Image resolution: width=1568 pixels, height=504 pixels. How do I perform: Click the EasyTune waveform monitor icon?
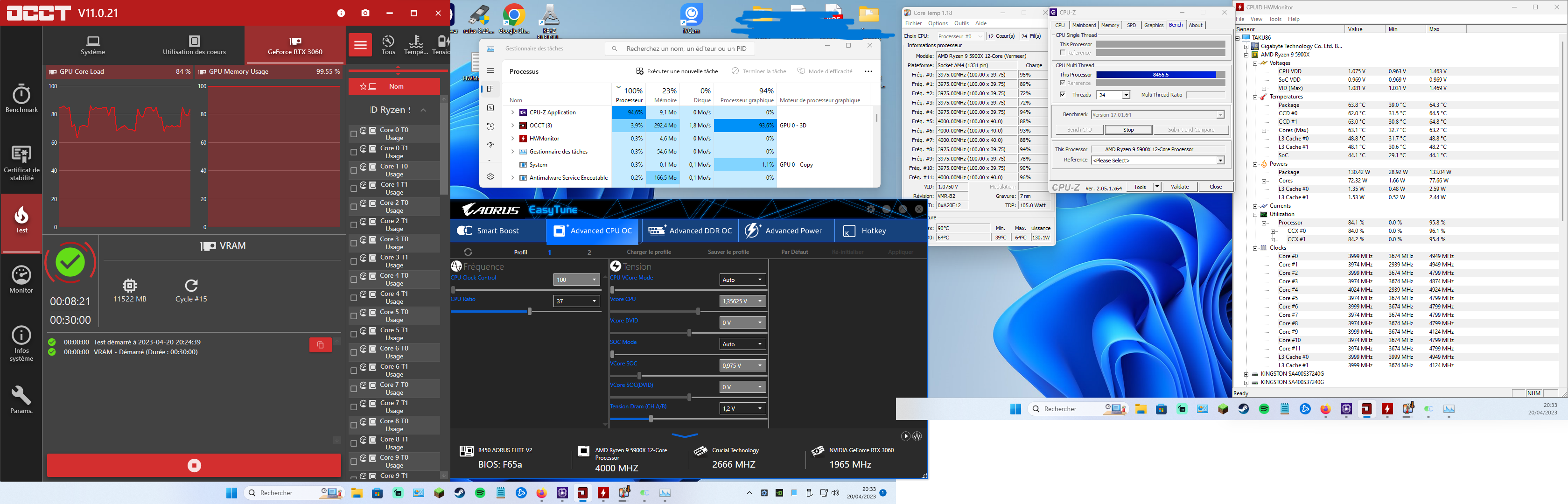pos(917,436)
